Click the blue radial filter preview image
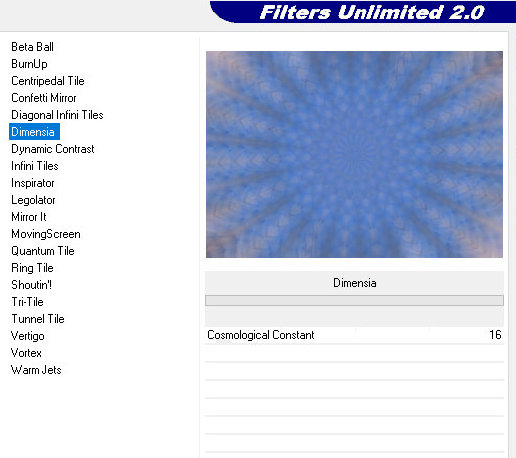Viewport: 516px width, 458px height. (354, 154)
